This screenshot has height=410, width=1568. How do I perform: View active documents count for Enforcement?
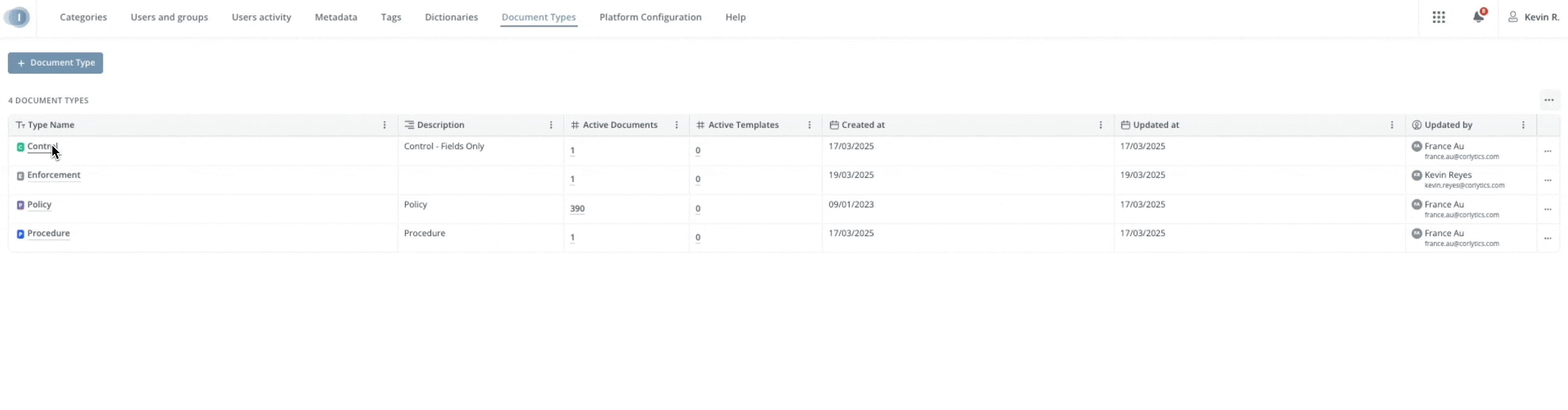(572, 179)
